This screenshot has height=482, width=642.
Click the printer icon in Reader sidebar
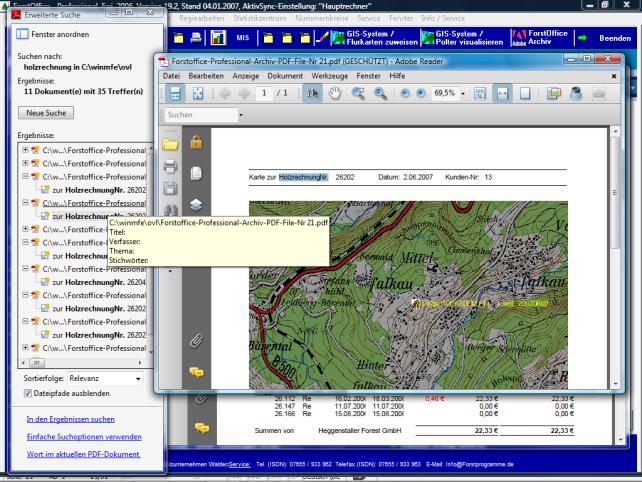pos(170,167)
